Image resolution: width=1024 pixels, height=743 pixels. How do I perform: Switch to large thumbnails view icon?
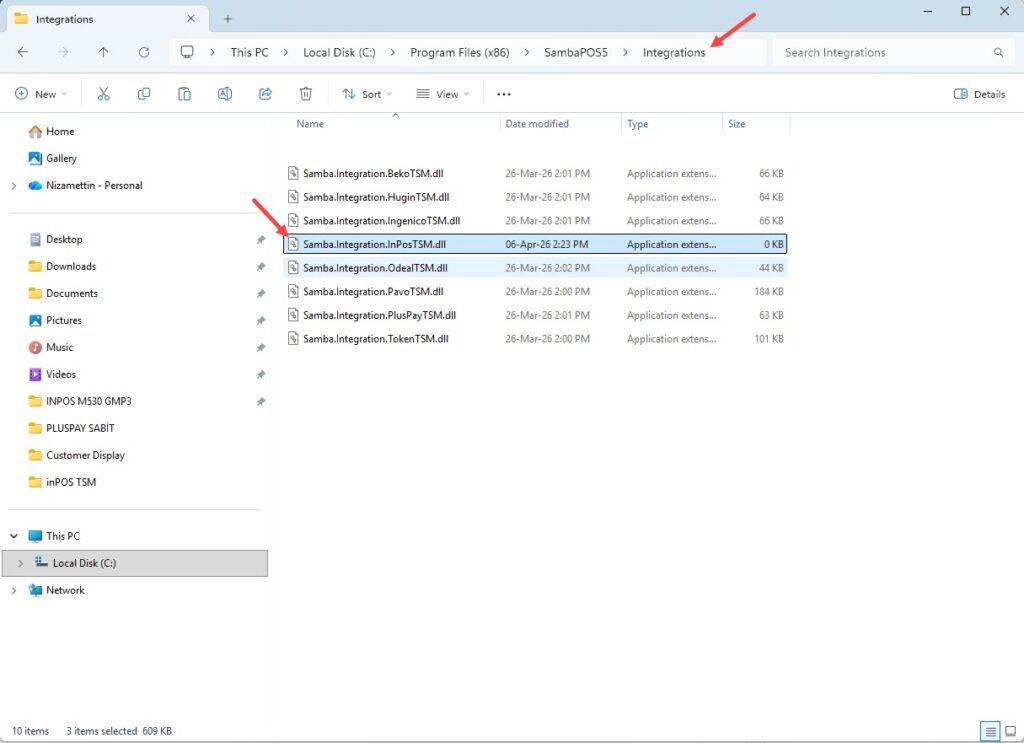pyautogui.click(x=1008, y=731)
